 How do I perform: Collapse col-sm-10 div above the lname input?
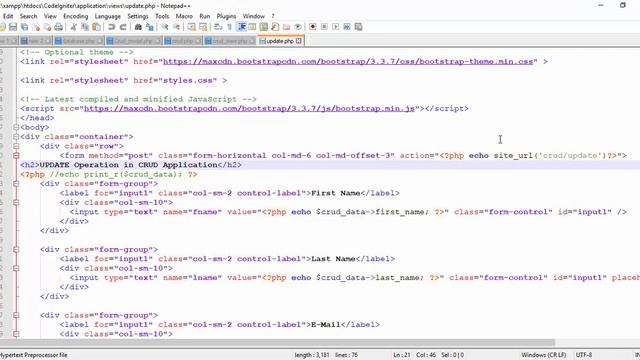click(x=16, y=268)
